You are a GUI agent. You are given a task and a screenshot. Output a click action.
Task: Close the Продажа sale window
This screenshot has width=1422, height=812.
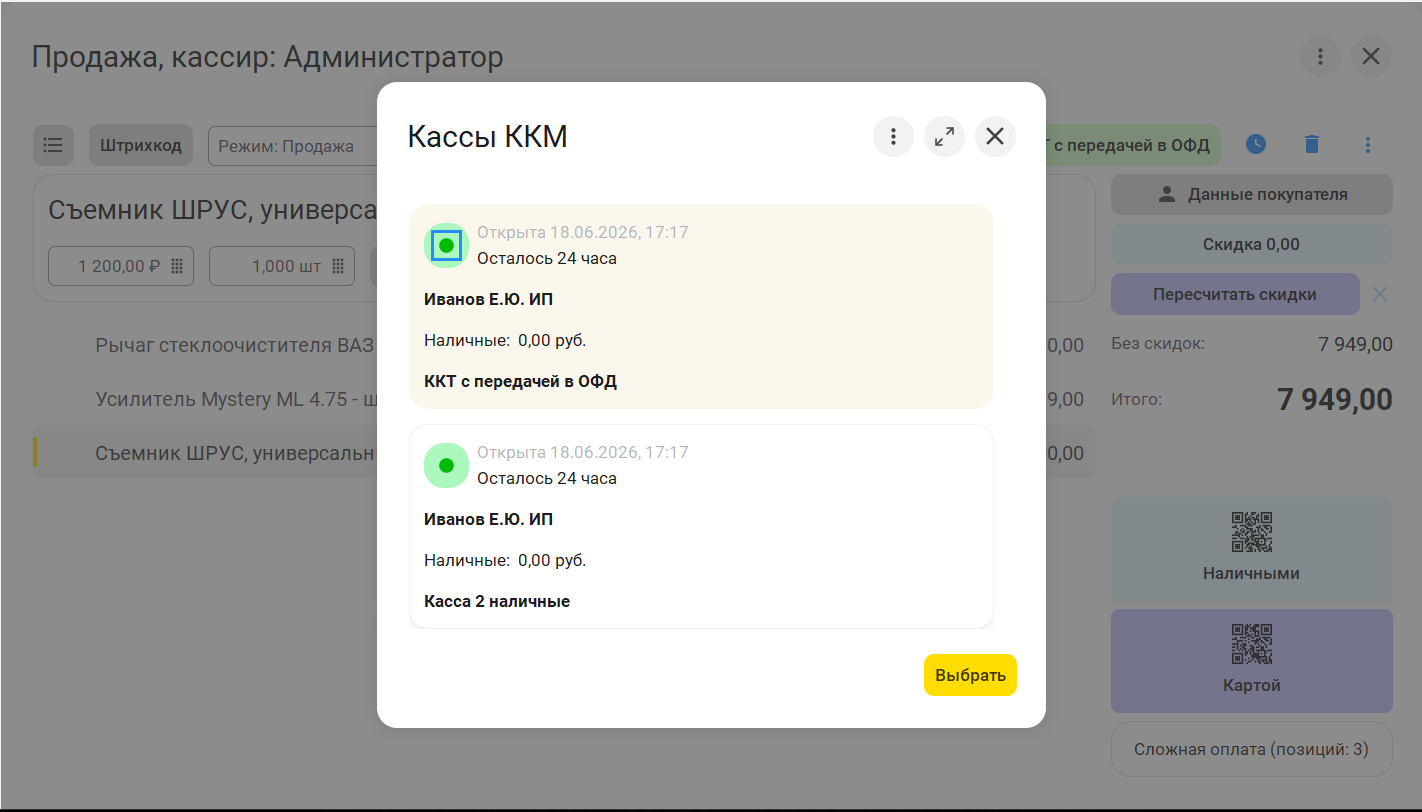coord(1371,57)
